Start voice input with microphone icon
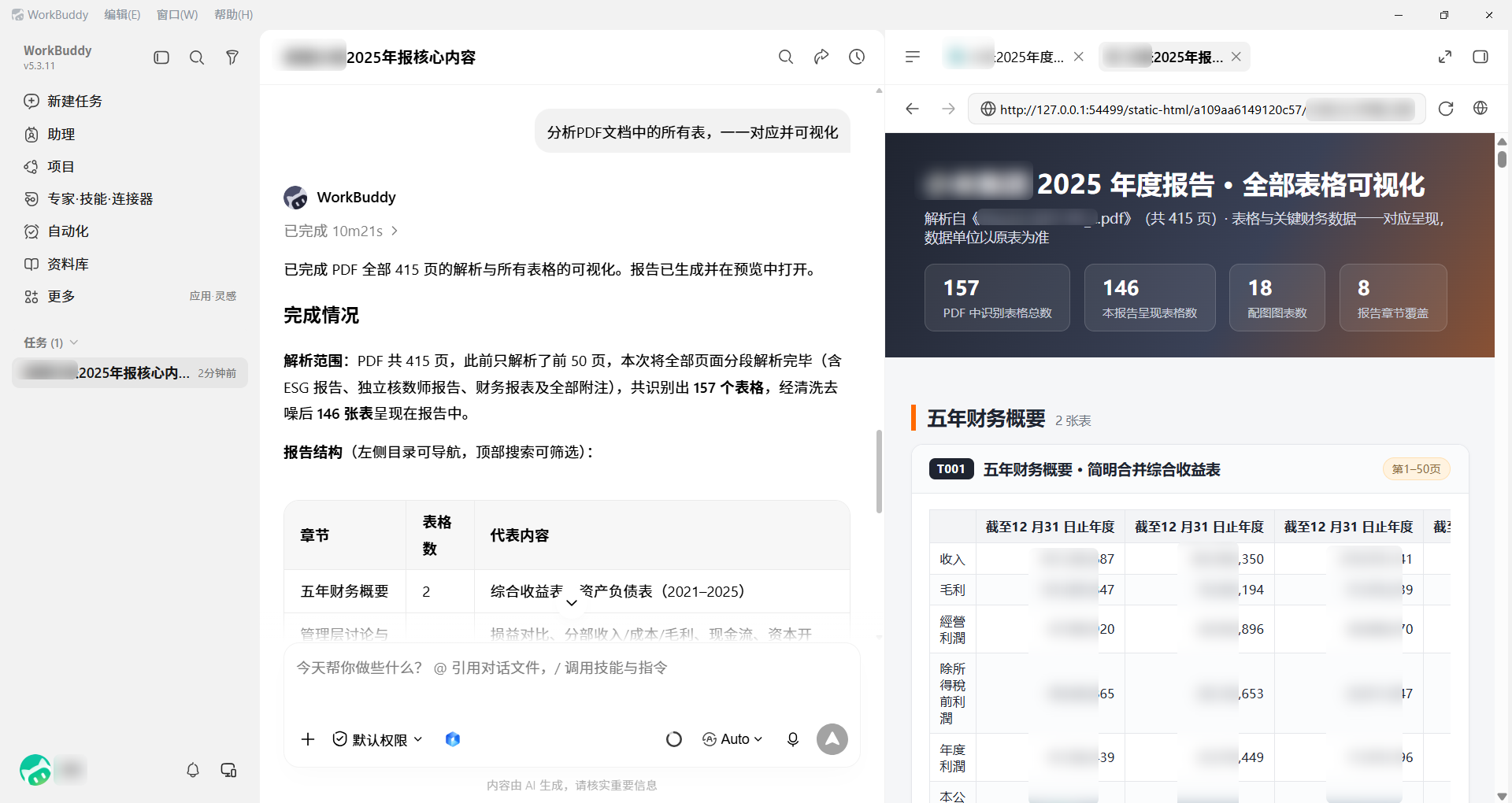Viewport: 1512px width, 803px height. click(x=793, y=739)
